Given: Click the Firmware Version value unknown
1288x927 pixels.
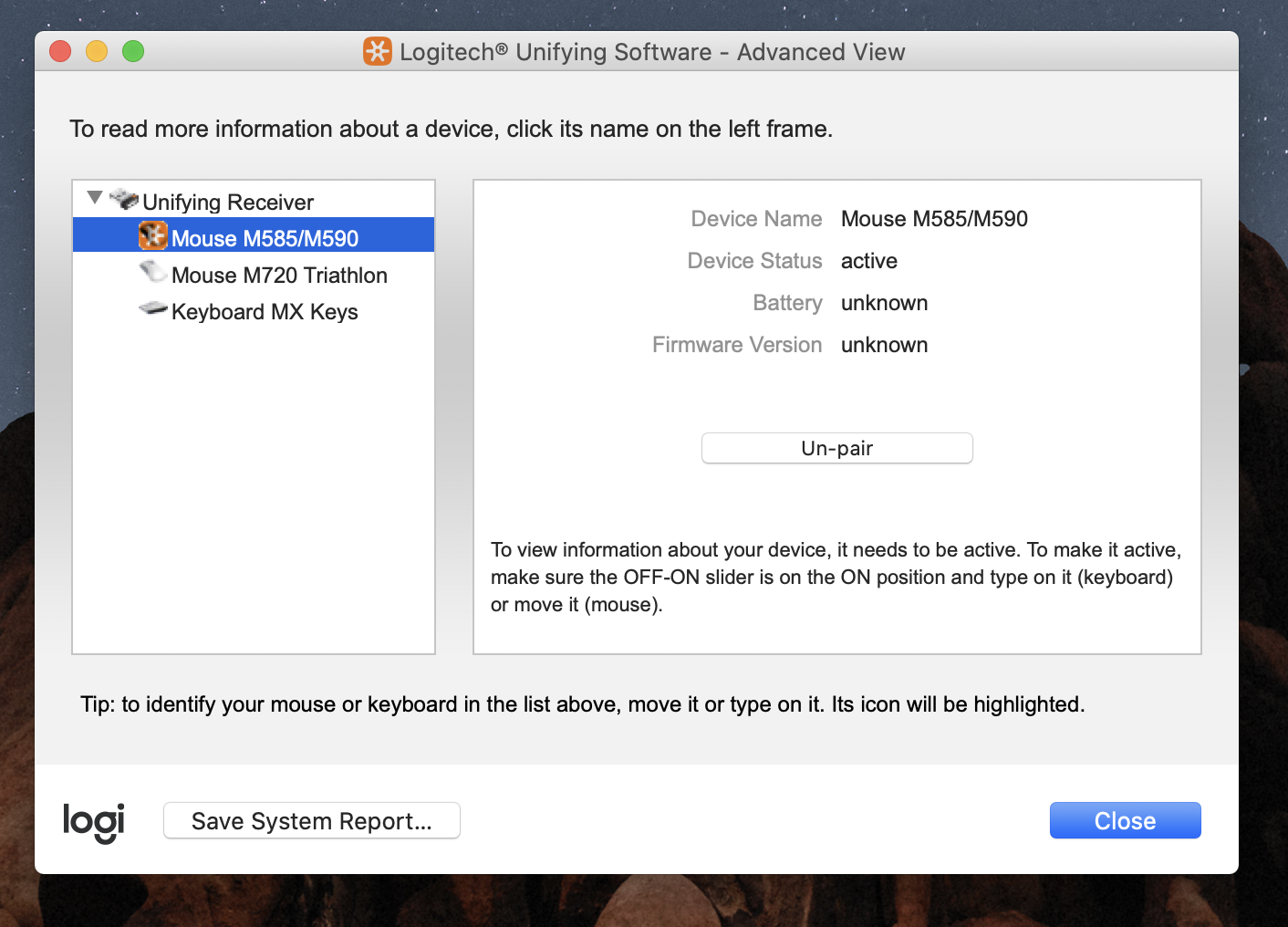Looking at the screenshot, I should [884, 345].
